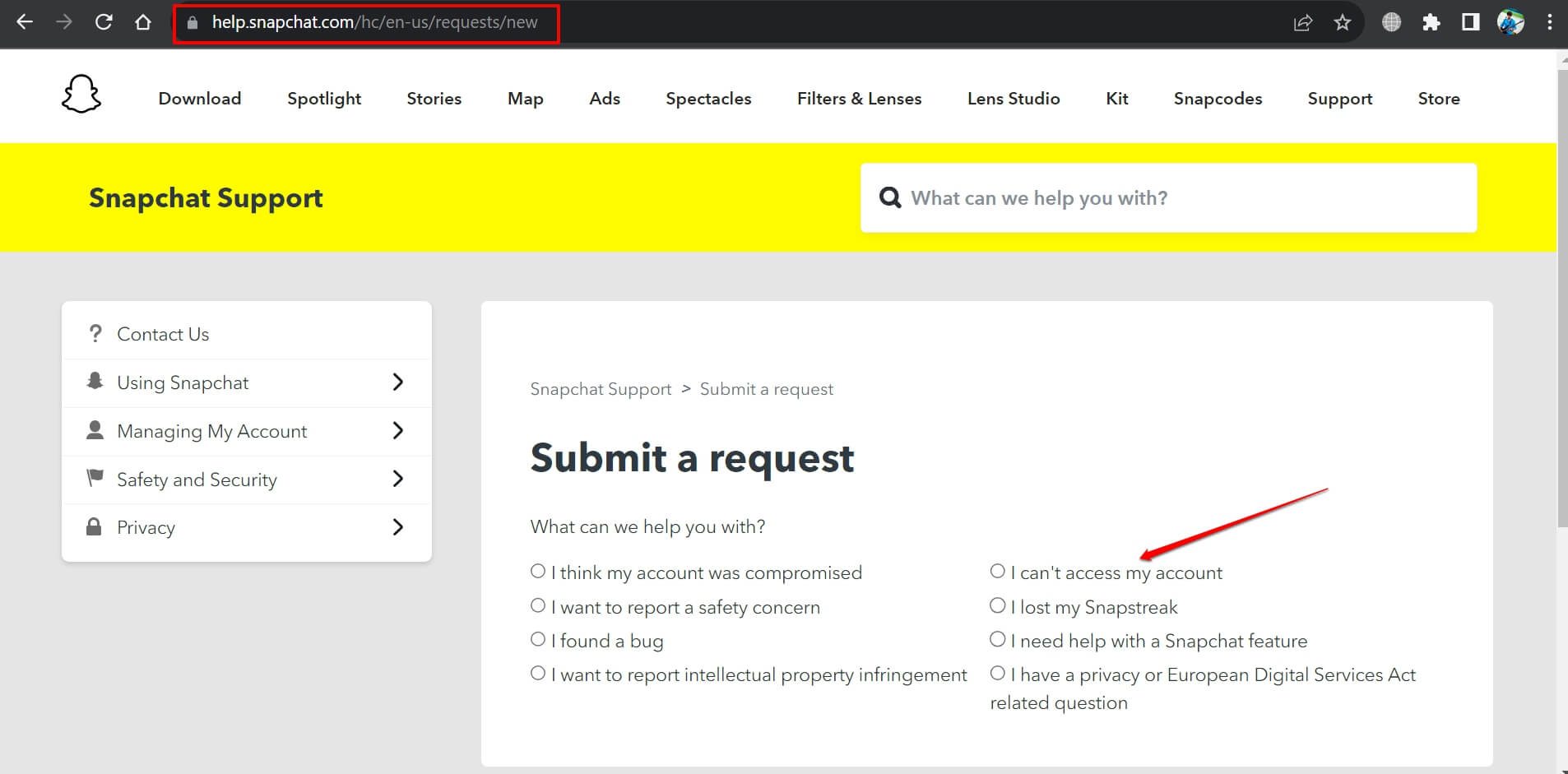Select the "I found a bug" option
The height and width of the screenshot is (774, 1568).
coord(538,639)
